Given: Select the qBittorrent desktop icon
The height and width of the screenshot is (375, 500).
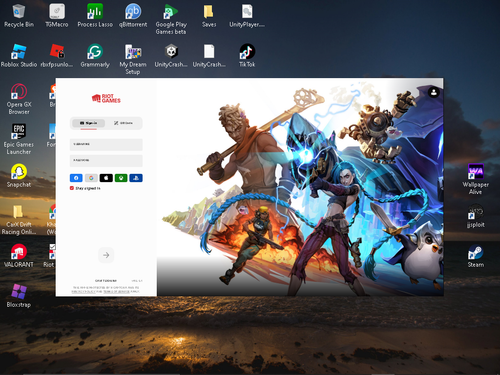Looking at the screenshot, I should (x=133, y=16).
